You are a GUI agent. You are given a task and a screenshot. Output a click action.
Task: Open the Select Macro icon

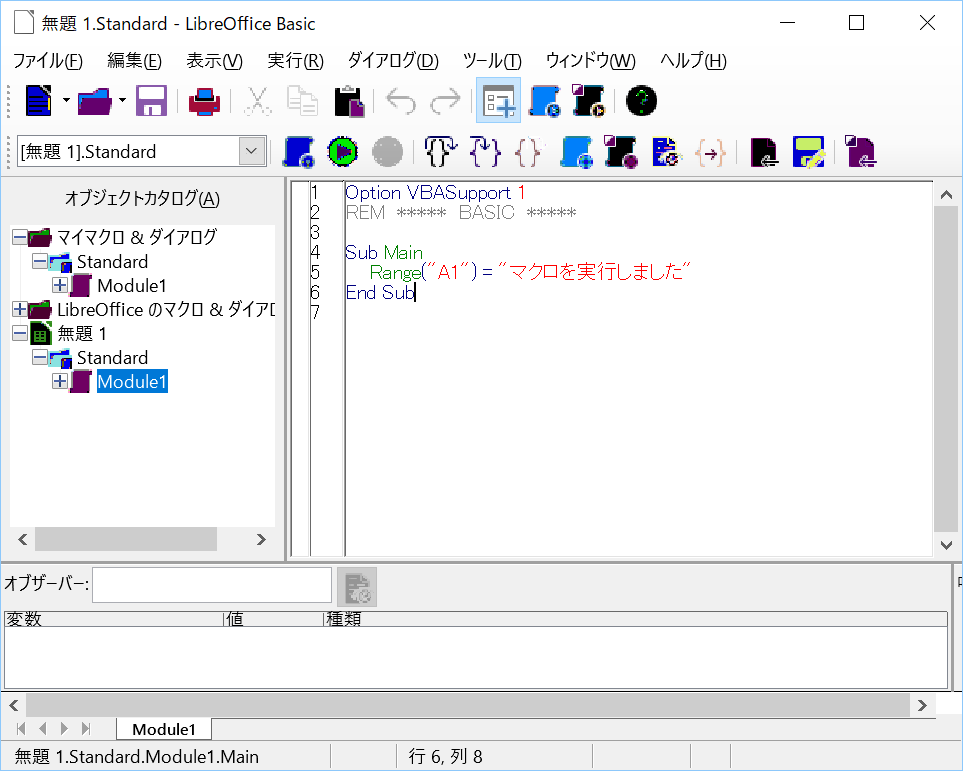point(545,101)
